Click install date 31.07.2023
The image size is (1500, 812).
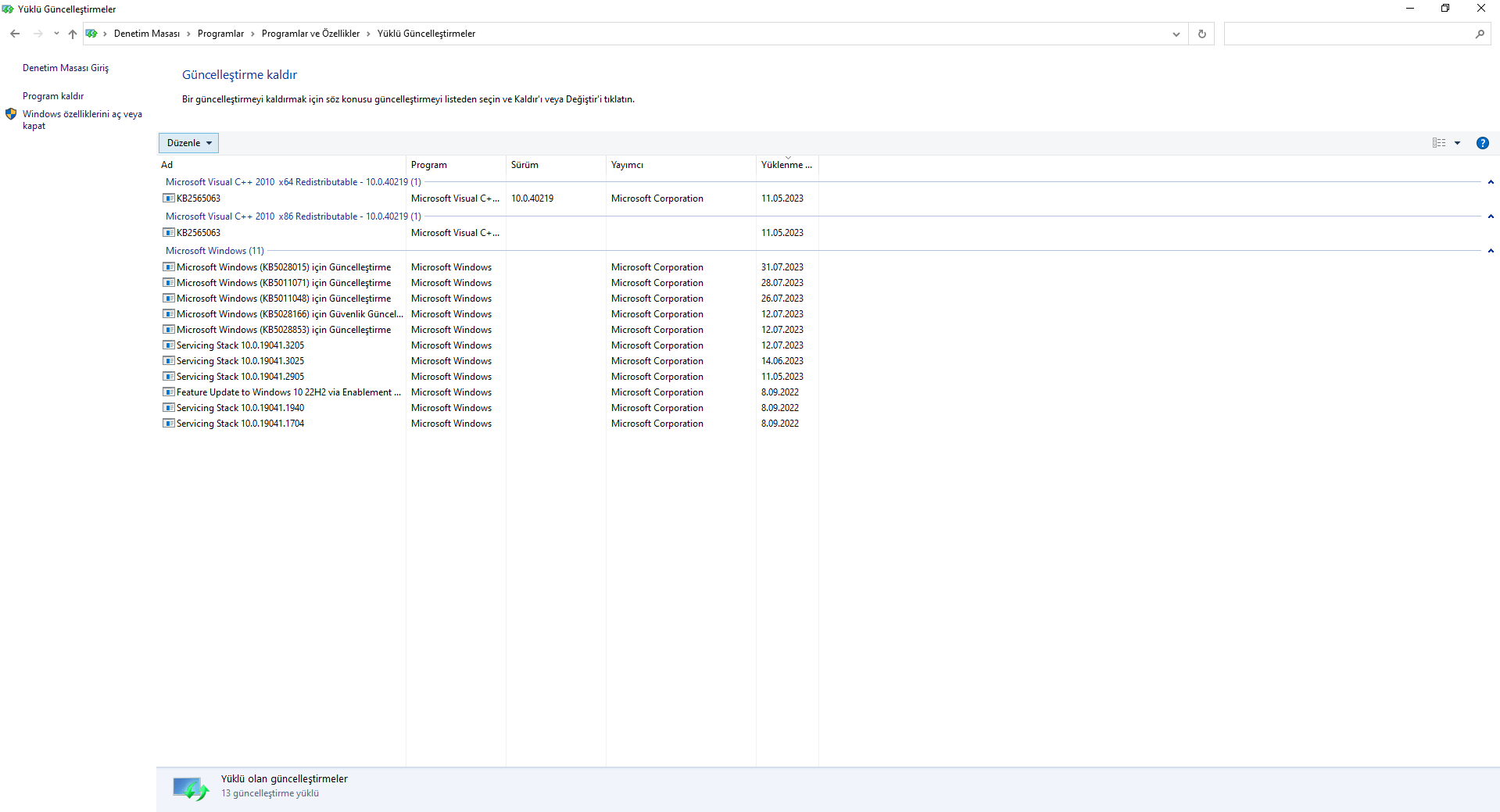(x=782, y=267)
